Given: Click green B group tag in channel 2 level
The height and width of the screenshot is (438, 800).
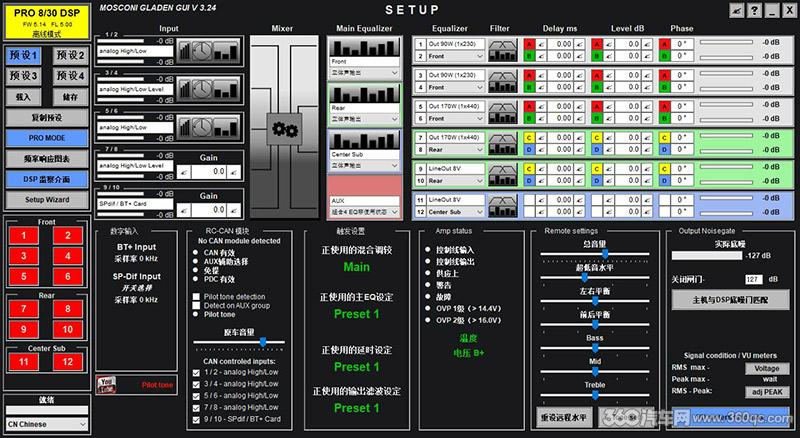Looking at the screenshot, I should point(596,56).
